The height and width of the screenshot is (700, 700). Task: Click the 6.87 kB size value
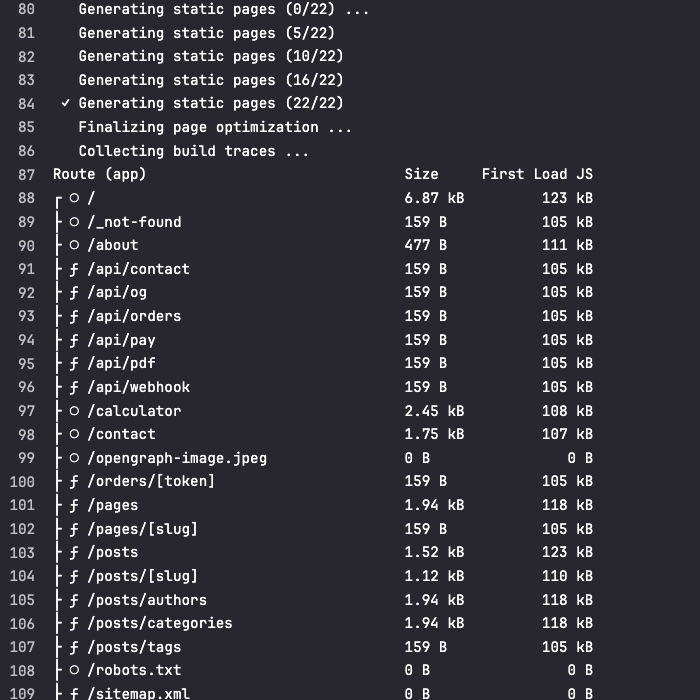coord(434,198)
